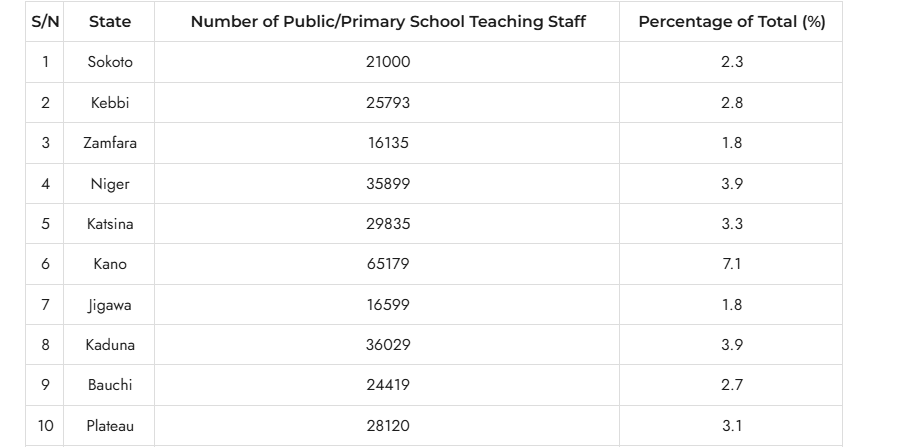Click the Number of Public/Primary School Teaching Staff header
This screenshot has height=447, width=901.
click(x=388, y=22)
